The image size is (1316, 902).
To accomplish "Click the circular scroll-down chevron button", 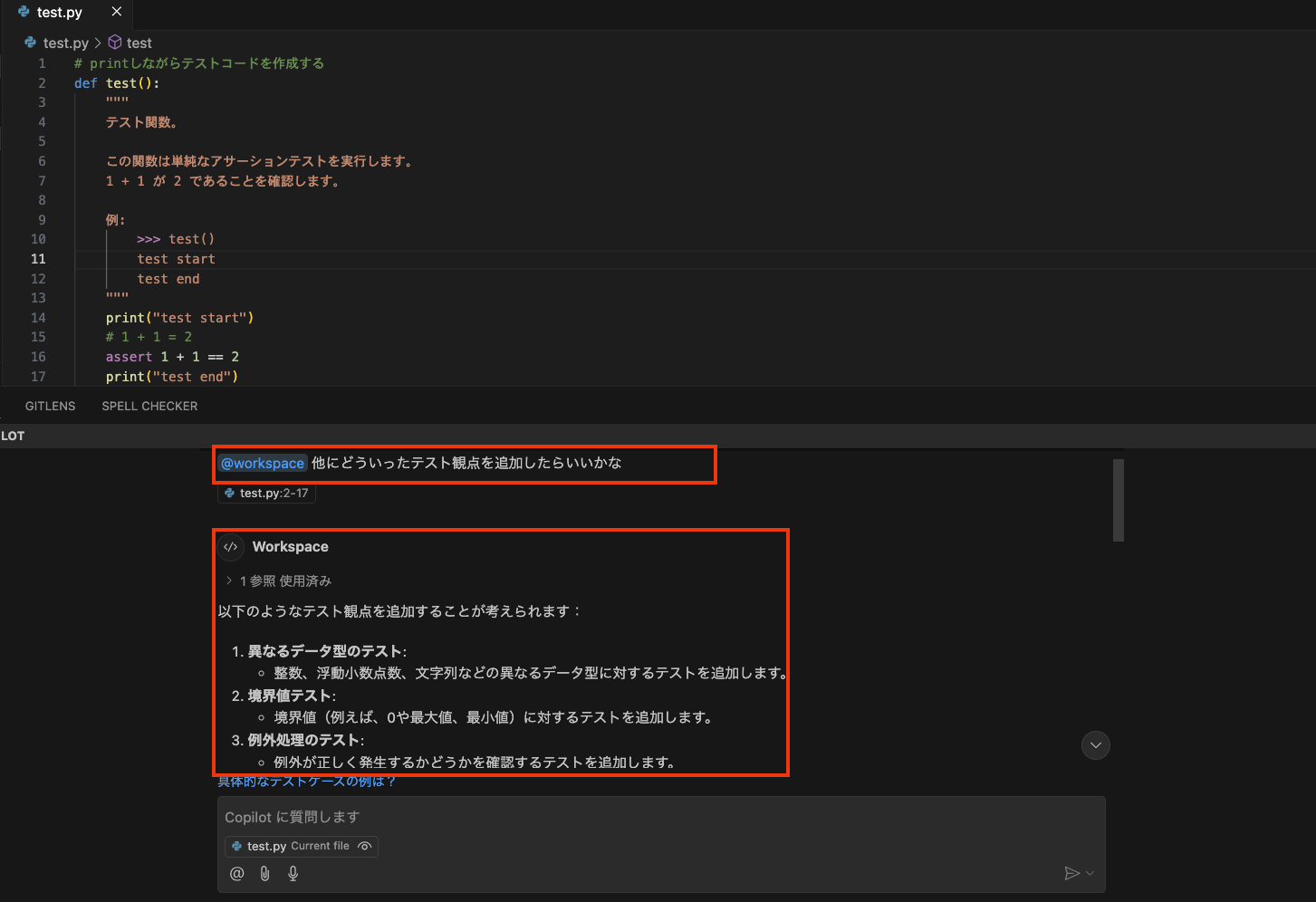I will [x=1095, y=745].
